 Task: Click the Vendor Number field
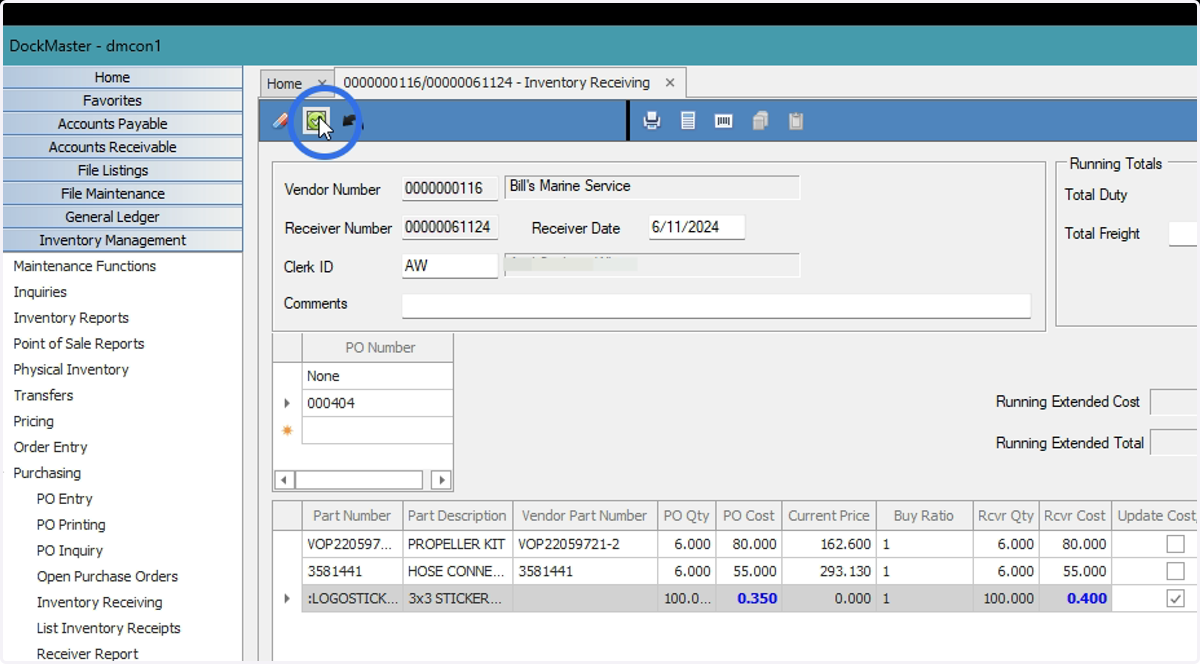pos(450,188)
